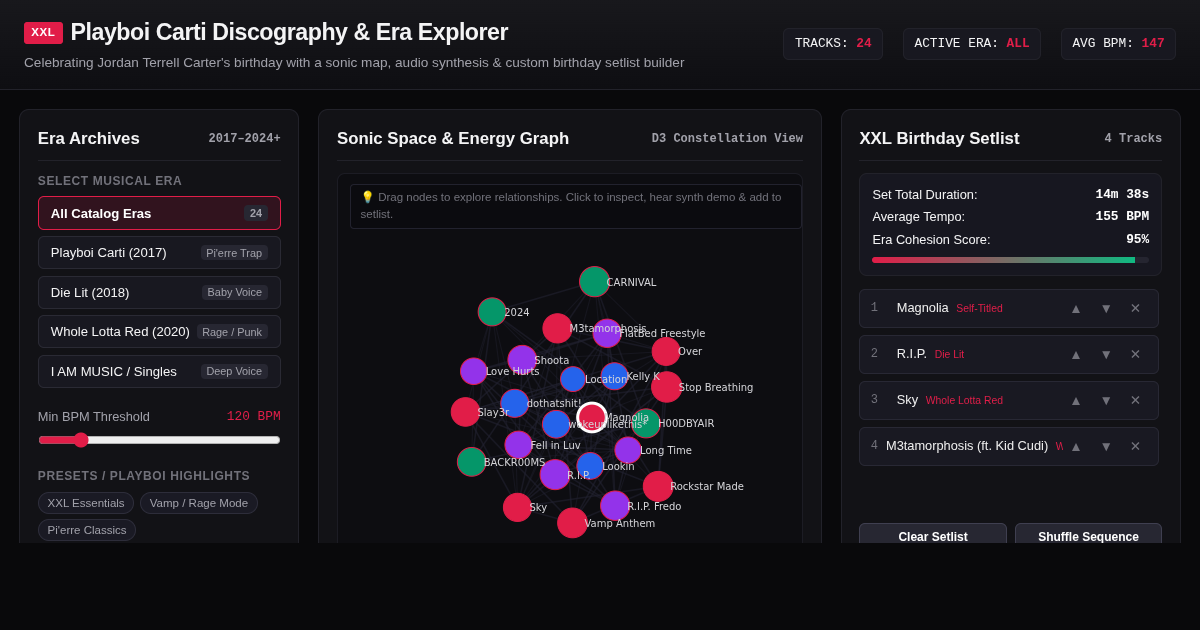Apply the Vamp / Rage Mode preset
The height and width of the screenshot is (630, 1200).
(x=199, y=503)
